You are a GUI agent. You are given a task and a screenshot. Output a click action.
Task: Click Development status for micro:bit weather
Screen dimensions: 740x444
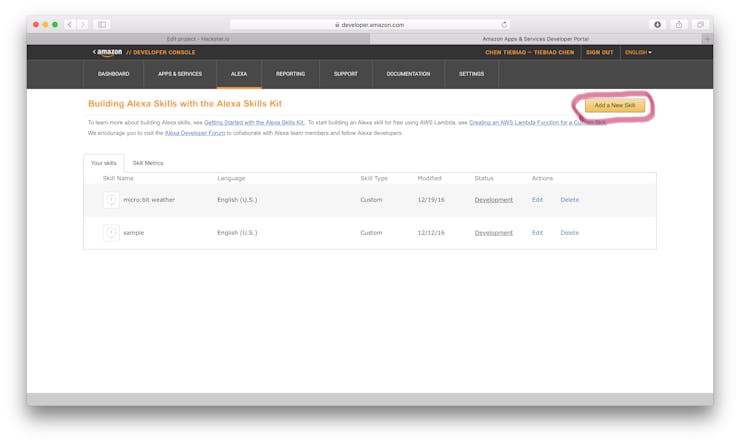[x=493, y=200]
